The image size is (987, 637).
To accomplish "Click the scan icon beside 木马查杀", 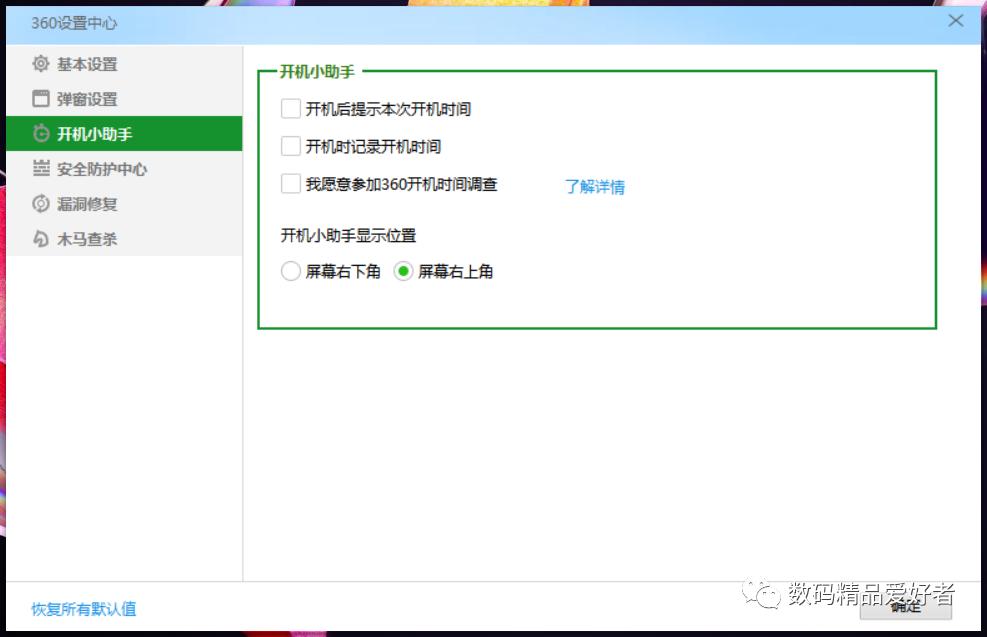I will point(40,239).
